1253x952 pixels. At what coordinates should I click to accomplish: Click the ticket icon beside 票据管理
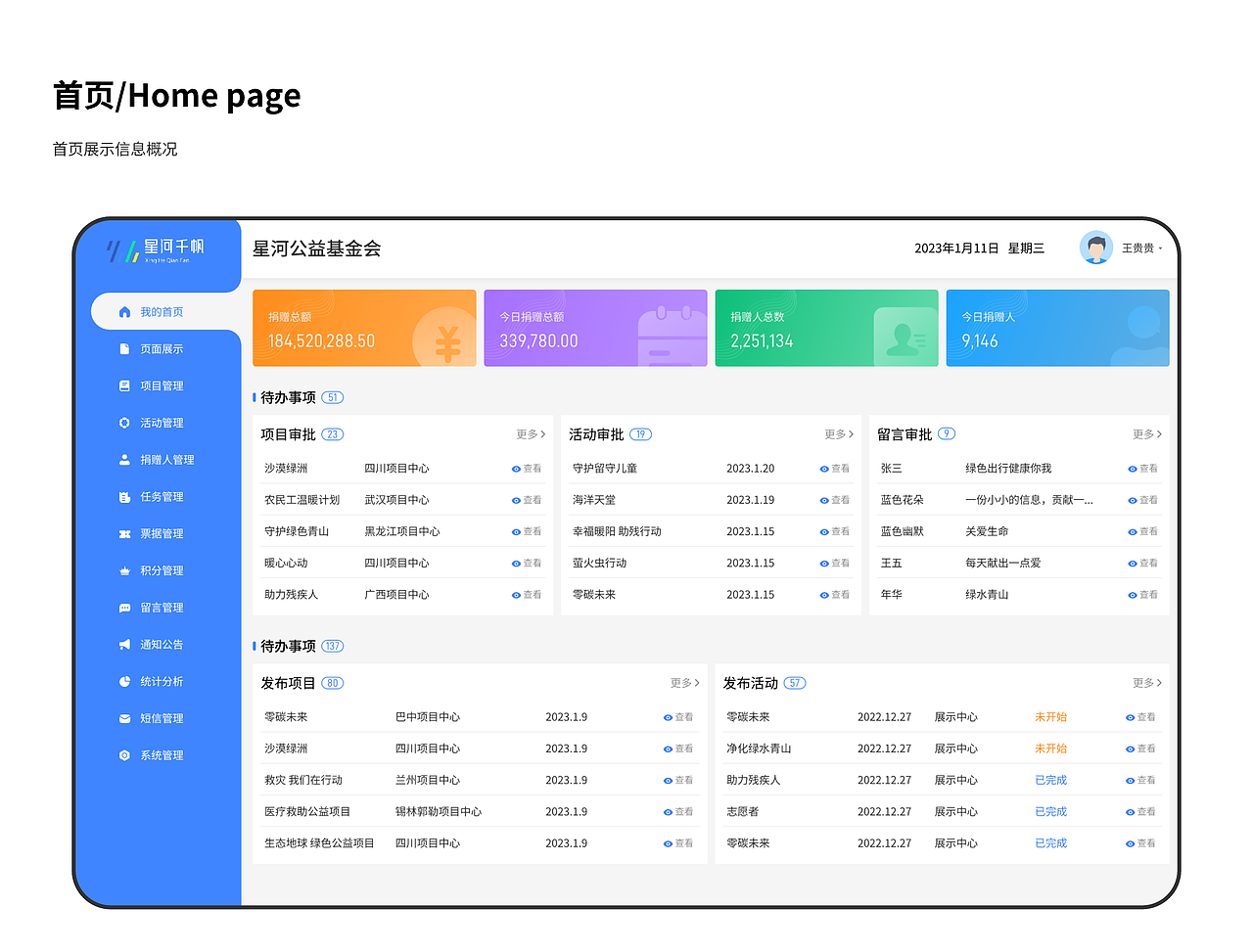coord(124,534)
